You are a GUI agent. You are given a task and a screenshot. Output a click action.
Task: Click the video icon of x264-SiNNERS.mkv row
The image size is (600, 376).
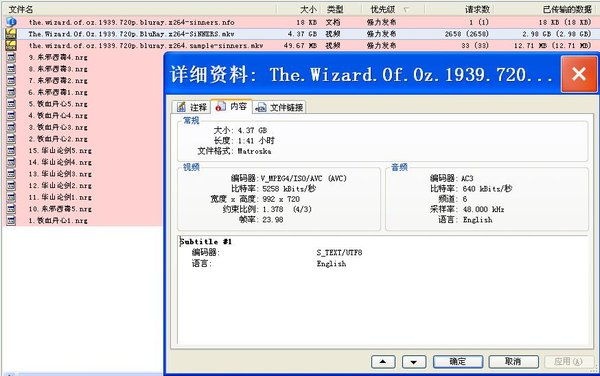click(x=11, y=34)
